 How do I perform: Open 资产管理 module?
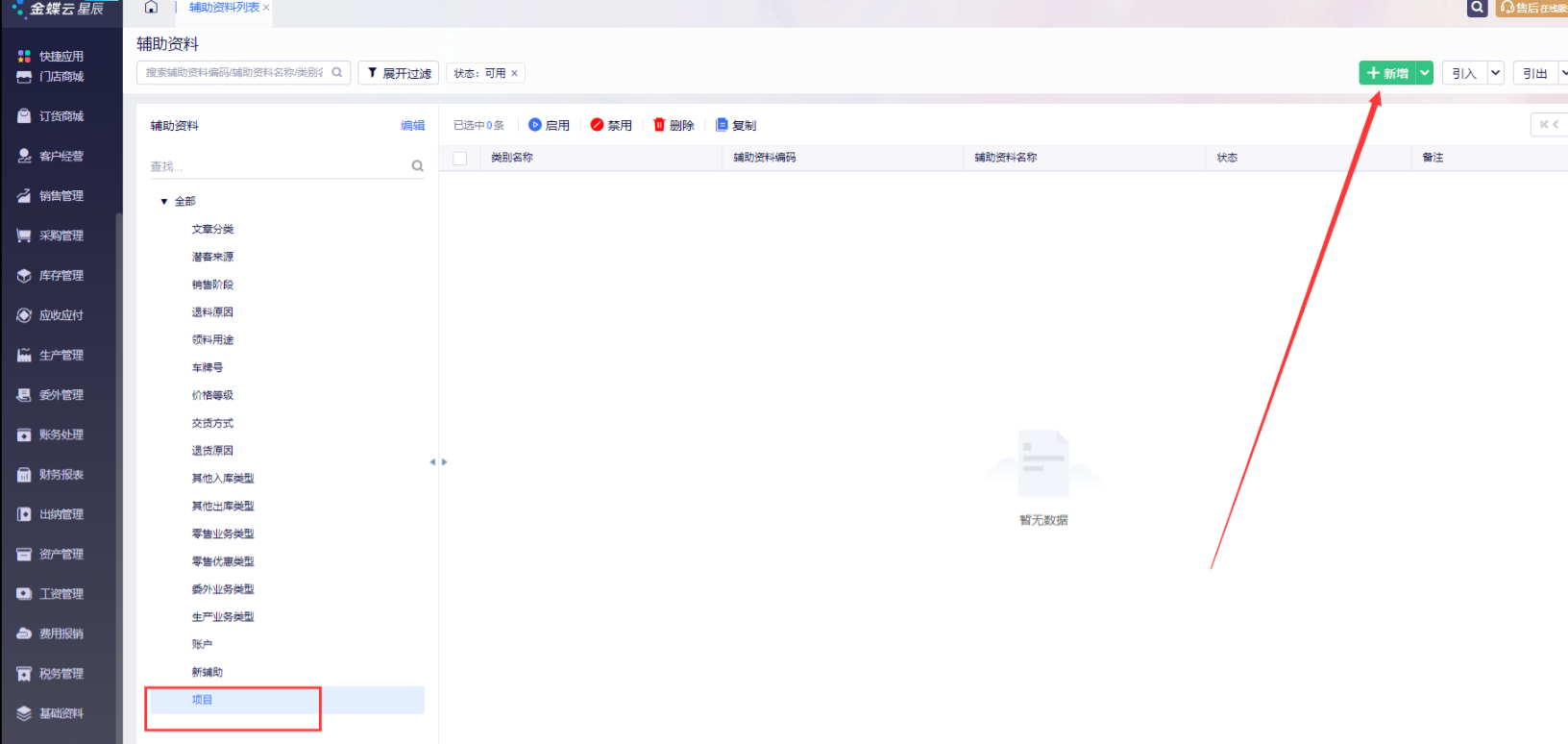[50, 555]
